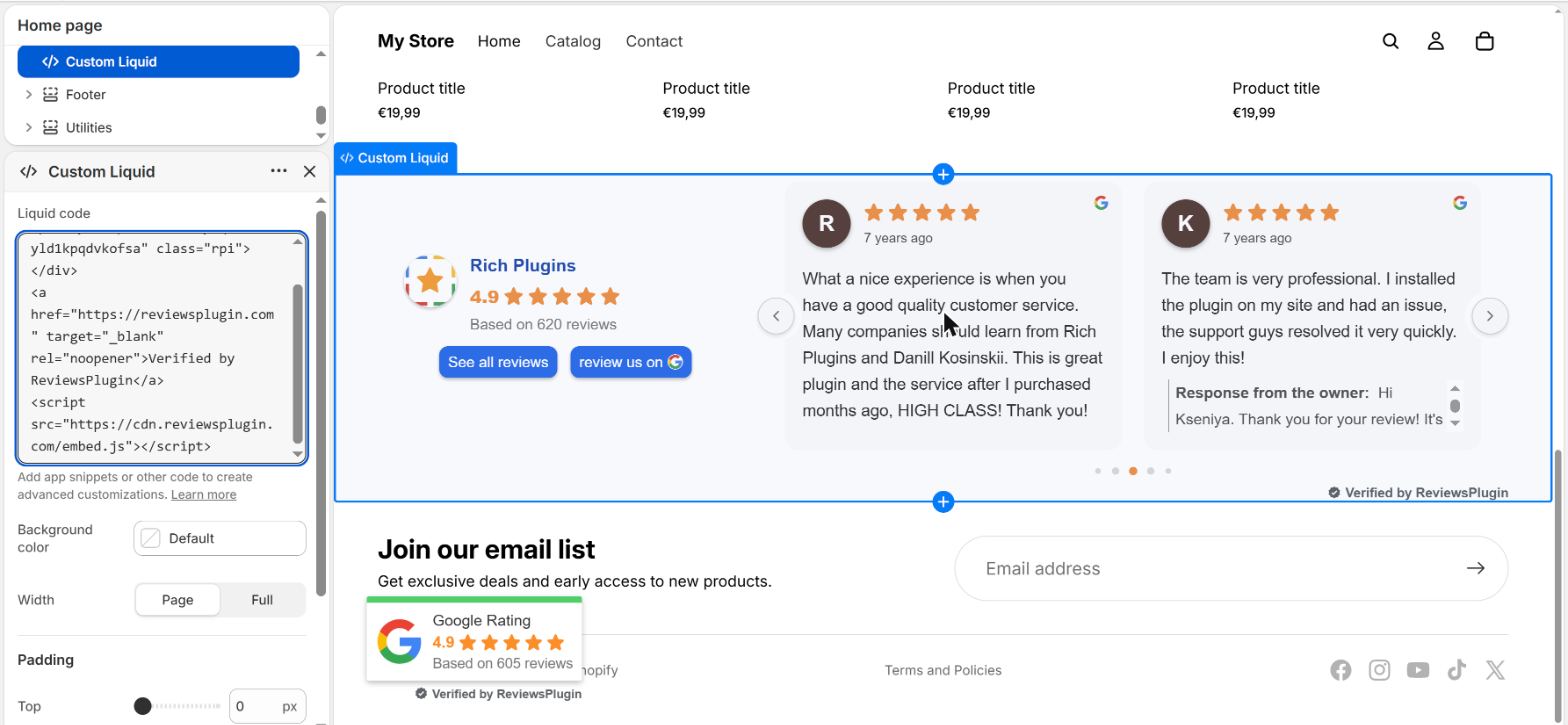1568x725 pixels.
Task: Click the Catalog navigation link
Action: (x=573, y=41)
